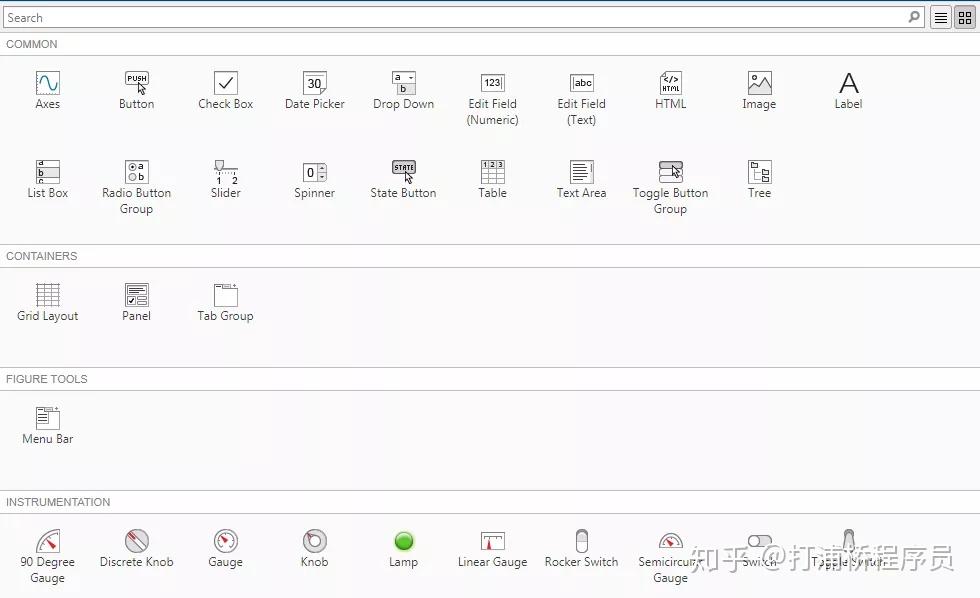Select the List Box component
Screen dimensions: 980x598
pyautogui.click(x=48, y=179)
